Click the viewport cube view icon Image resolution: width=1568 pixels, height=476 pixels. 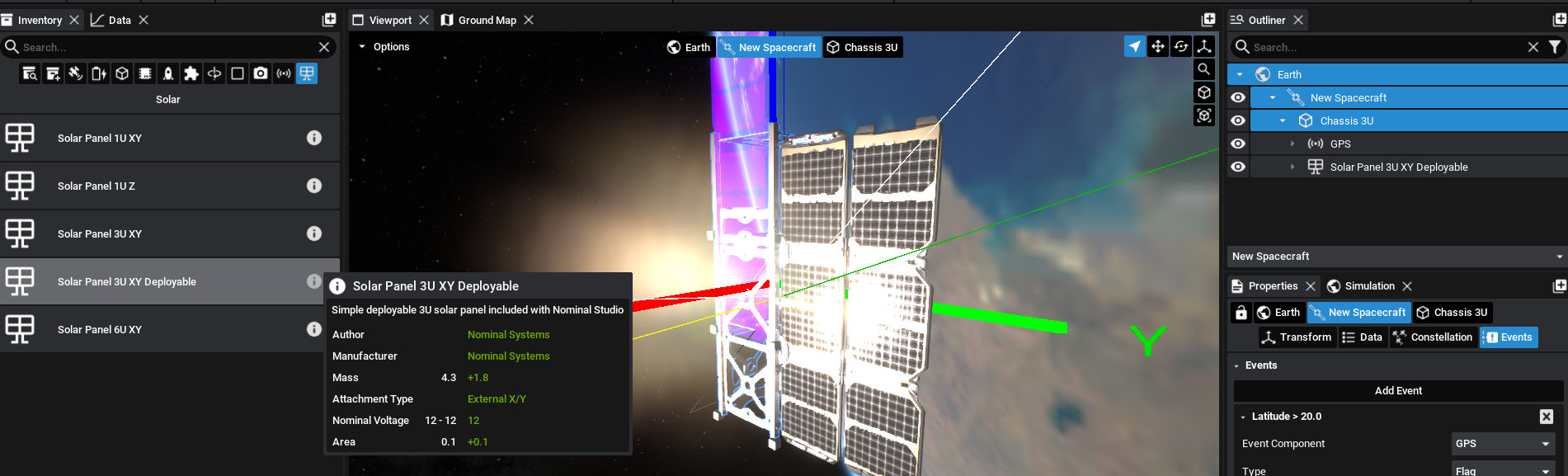coord(1204,92)
